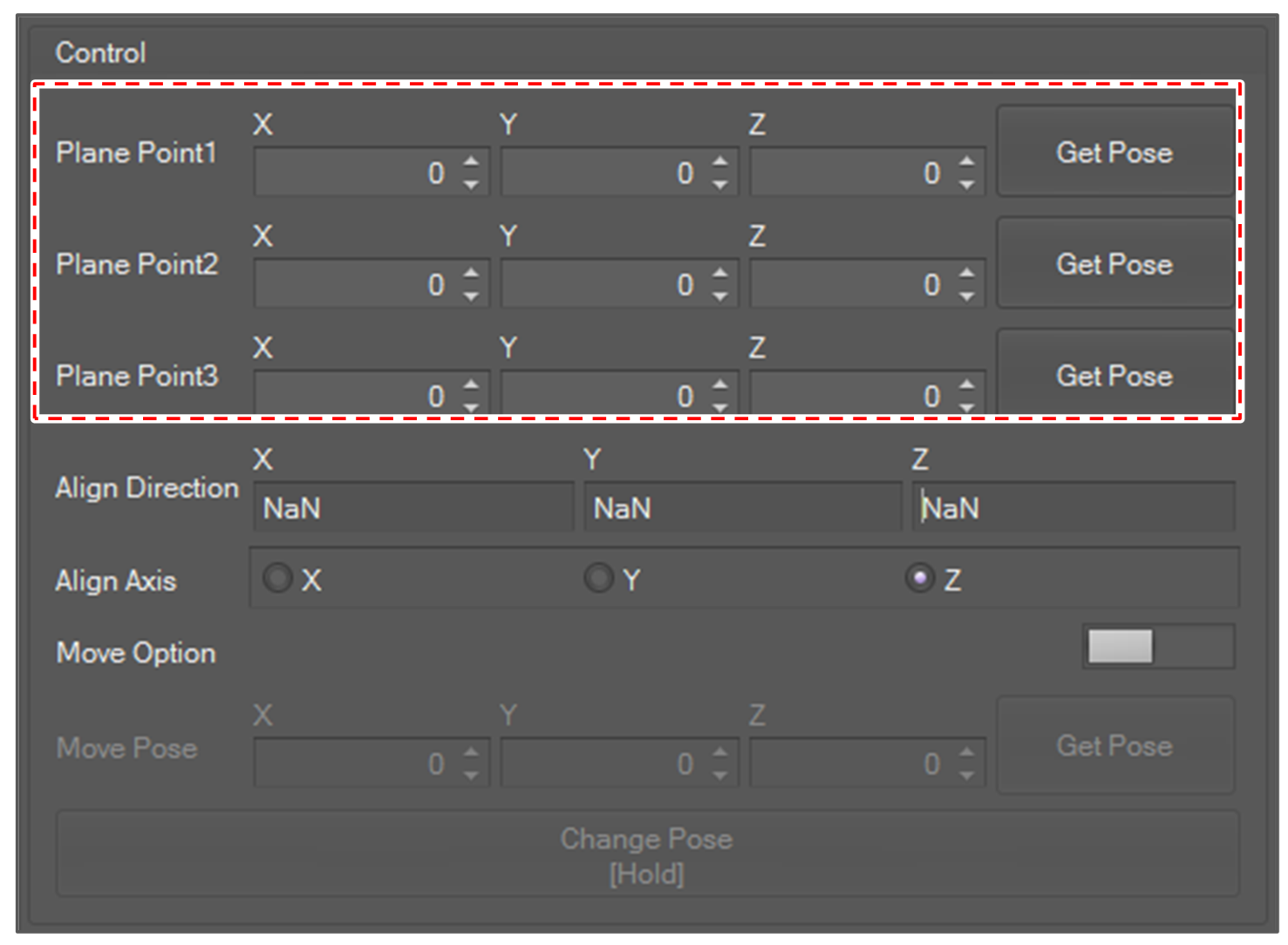The width and height of the screenshot is (1288, 945).
Task: Click Get Pose for Plane Point3
Action: tap(1114, 375)
